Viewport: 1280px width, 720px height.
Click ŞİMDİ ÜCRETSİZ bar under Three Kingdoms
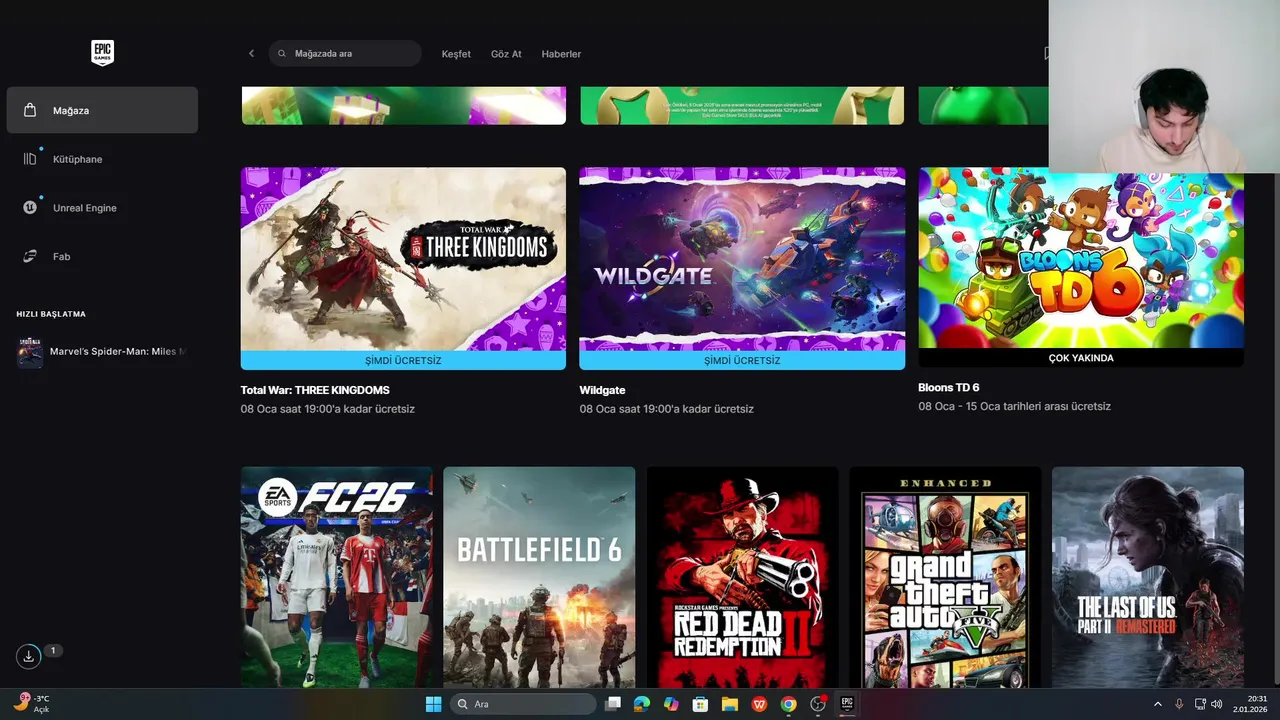click(x=403, y=360)
